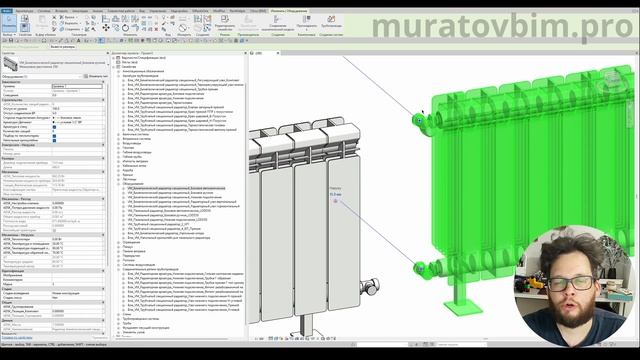Collapse the Механизмы - Расход properties group
Viewport: 640px width, 360px height.
(103, 199)
